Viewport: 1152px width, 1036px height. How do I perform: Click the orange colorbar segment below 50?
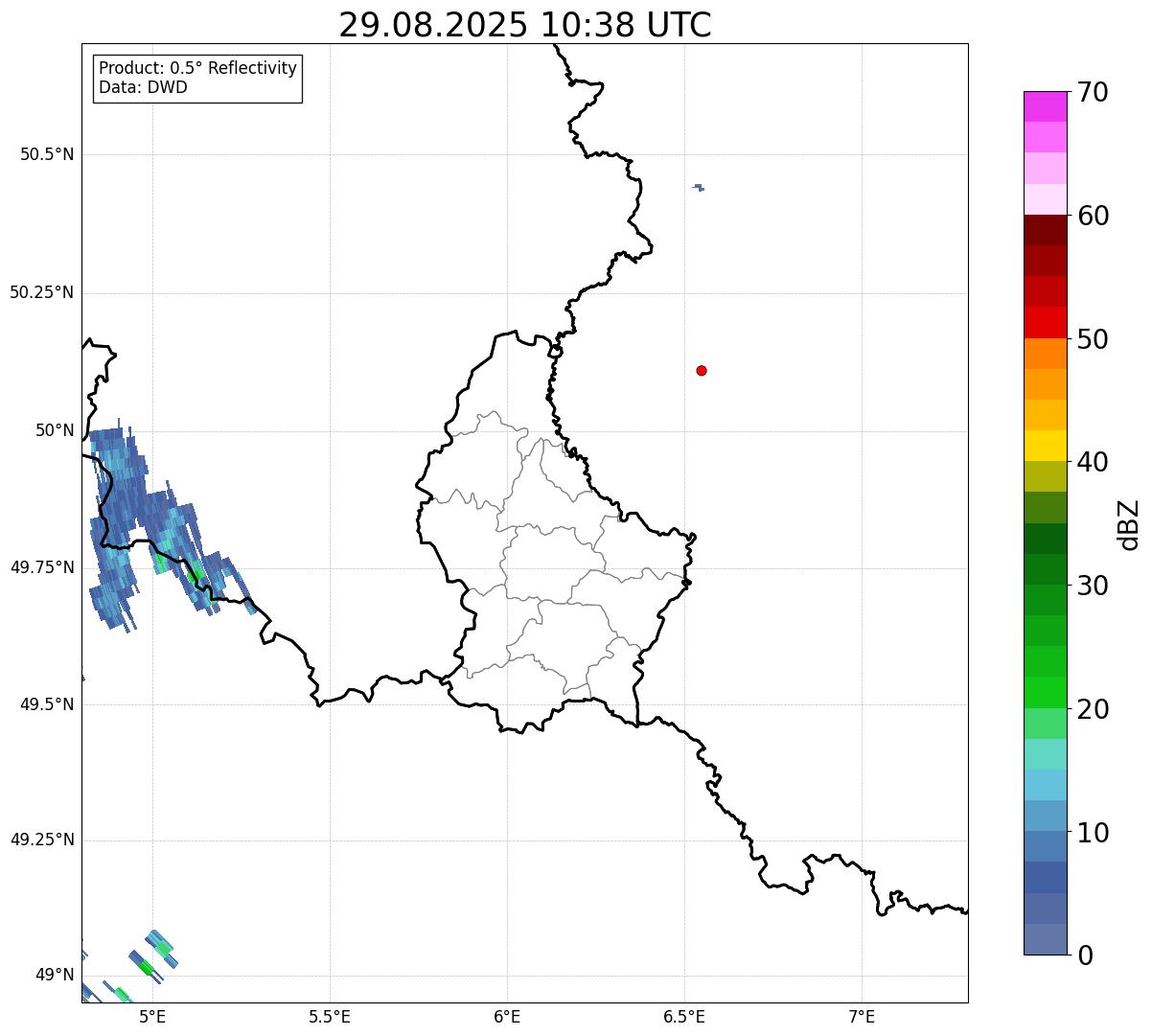1045,353
